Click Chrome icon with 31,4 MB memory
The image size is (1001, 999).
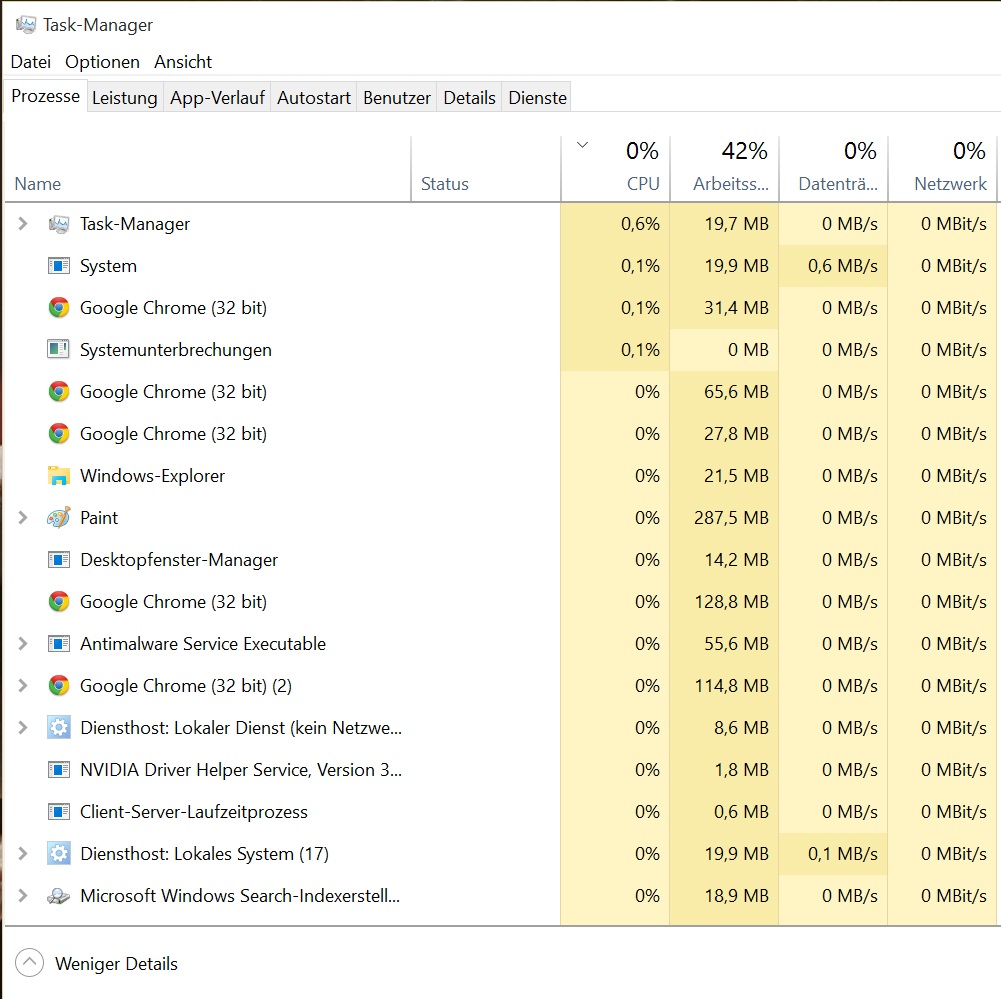click(x=59, y=308)
